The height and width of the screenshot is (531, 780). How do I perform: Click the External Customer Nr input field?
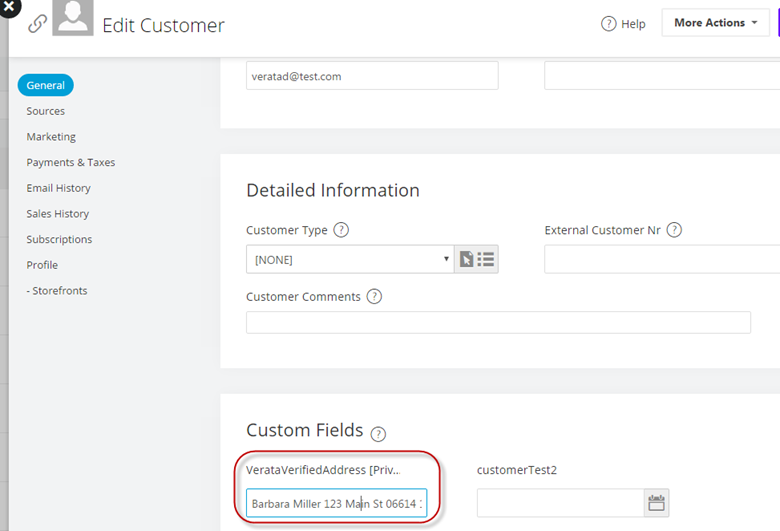point(662,259)
